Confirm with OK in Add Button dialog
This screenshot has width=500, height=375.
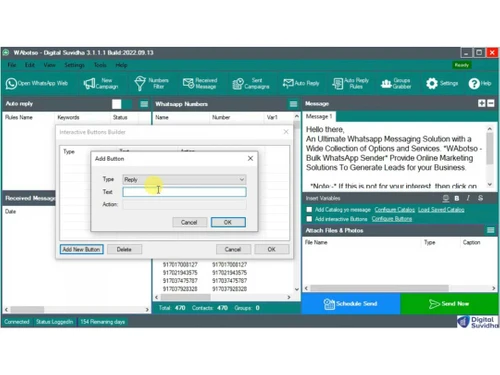point(228,222)
